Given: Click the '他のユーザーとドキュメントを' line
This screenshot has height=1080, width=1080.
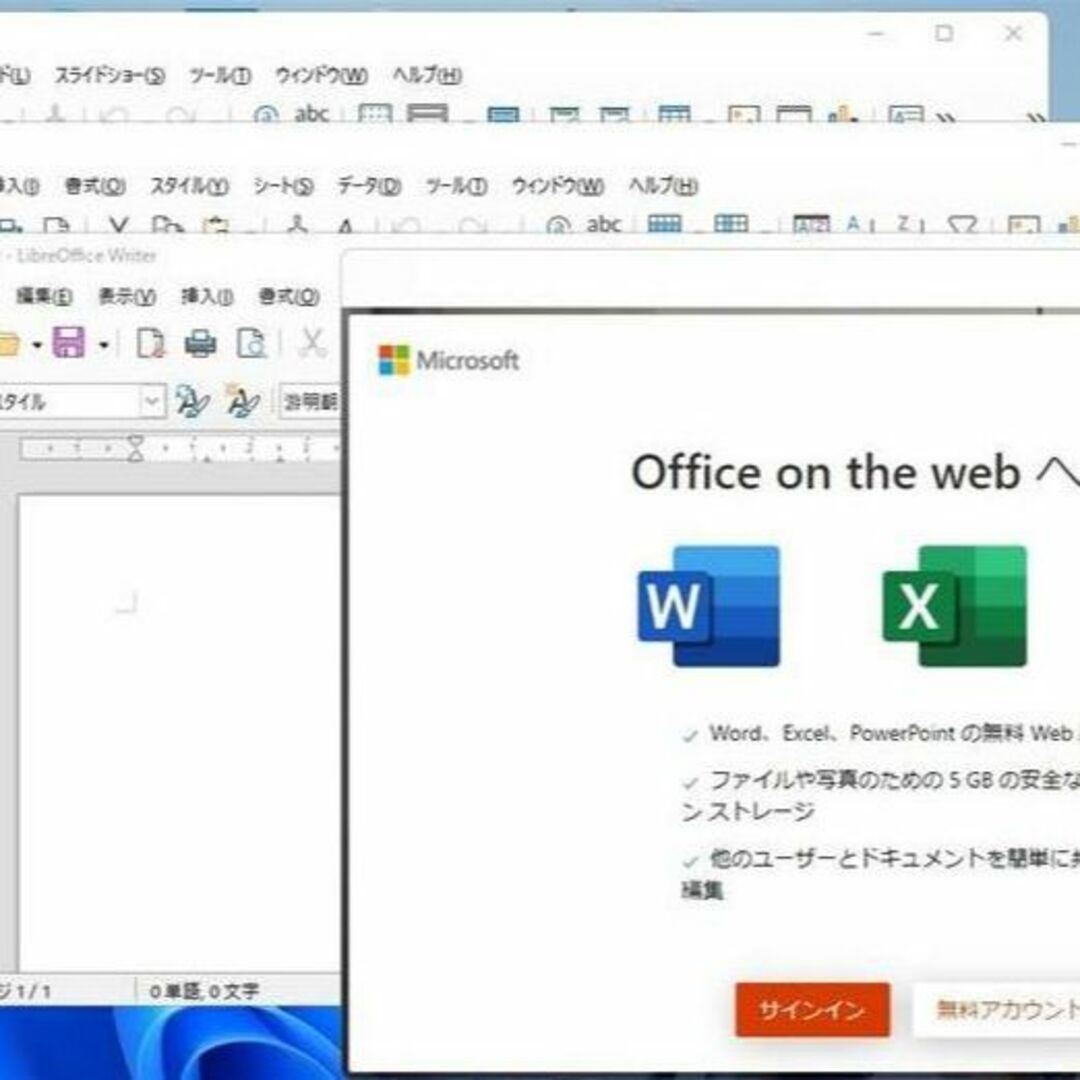Looking at the screenshot, I should (895, 858).
